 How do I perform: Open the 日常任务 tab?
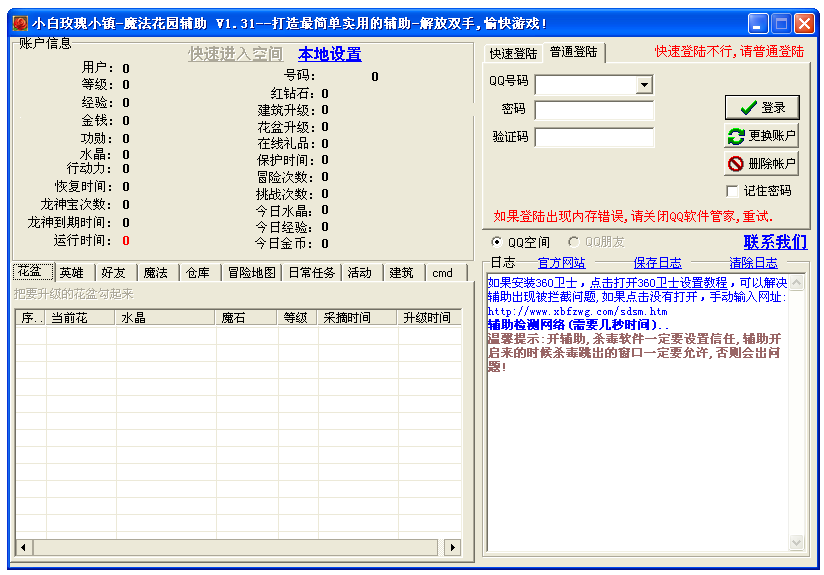click(x=312, y=273)
